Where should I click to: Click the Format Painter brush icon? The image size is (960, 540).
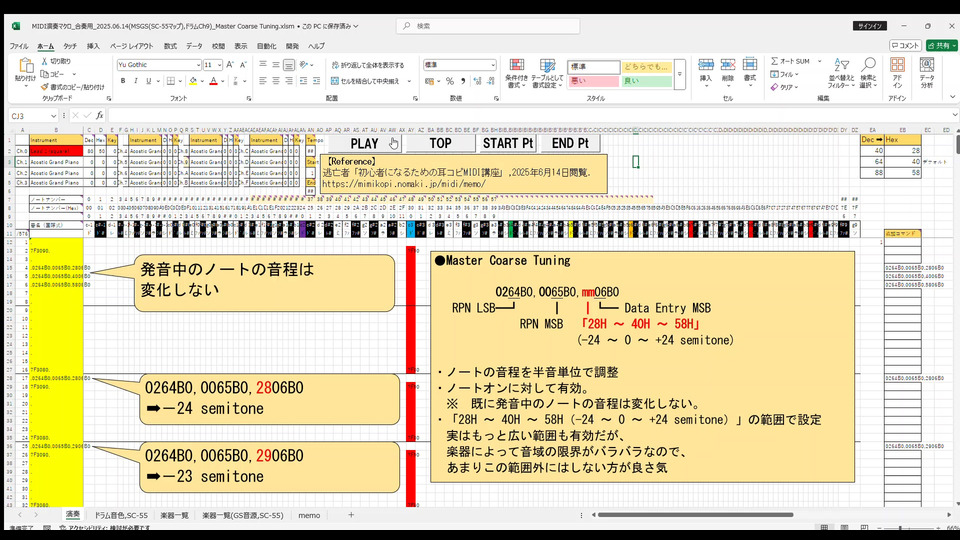pos(46,87)
